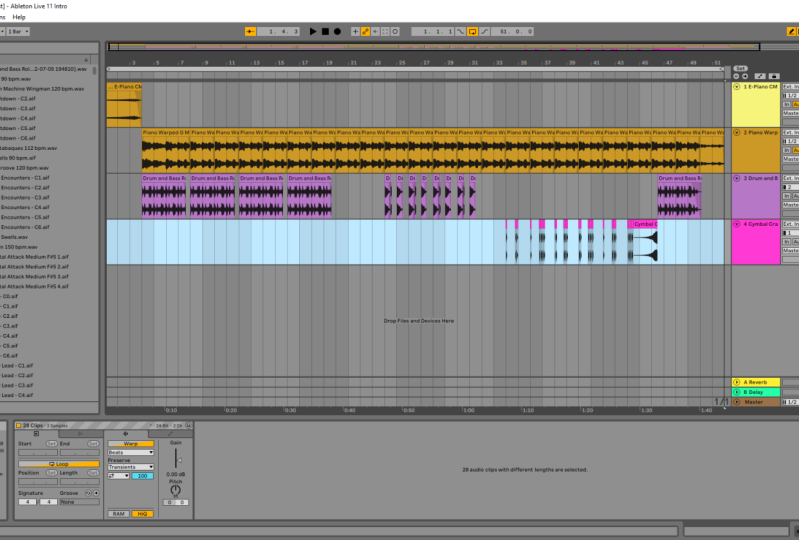Toggle the Punch-Out switch

[x=485, y=32]
